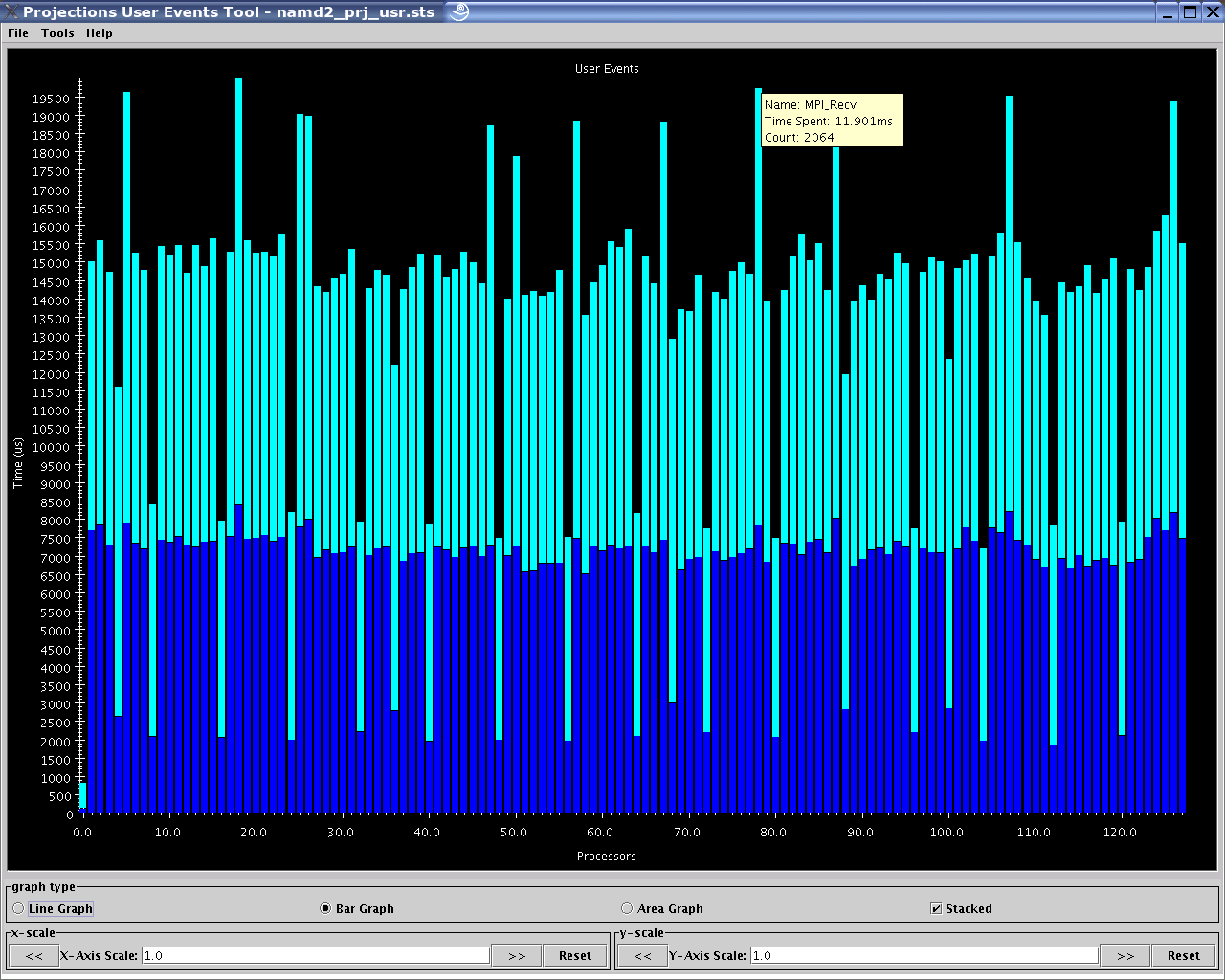This screenshot has height=980, width=1225.
Task: Open the File menu
Action: [18, 33]
